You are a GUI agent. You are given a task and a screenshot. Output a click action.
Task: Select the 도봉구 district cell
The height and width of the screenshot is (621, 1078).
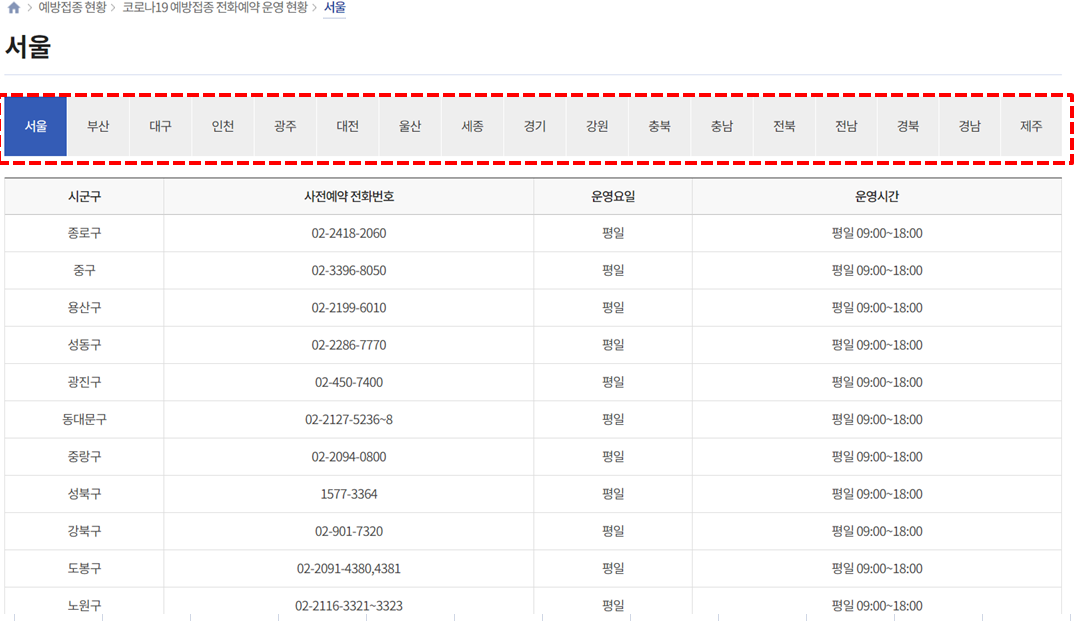[85, 568]
